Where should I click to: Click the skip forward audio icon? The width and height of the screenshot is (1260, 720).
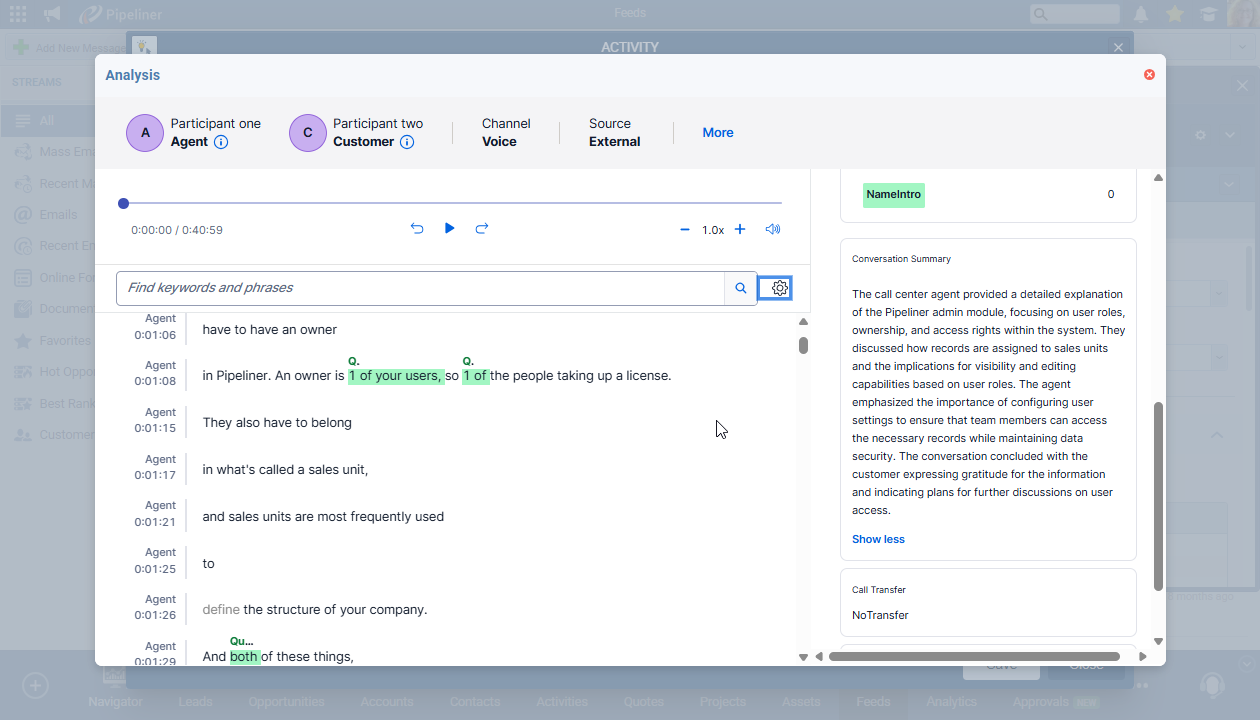(481, 229)
